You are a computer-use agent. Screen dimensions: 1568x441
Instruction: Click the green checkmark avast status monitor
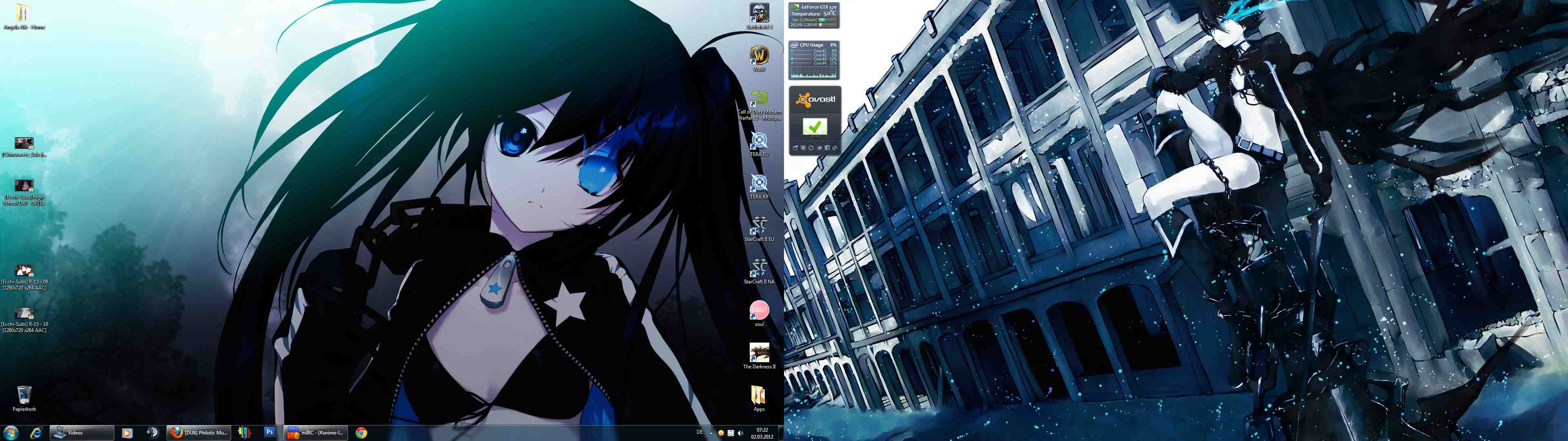click(x=815, y=127)
